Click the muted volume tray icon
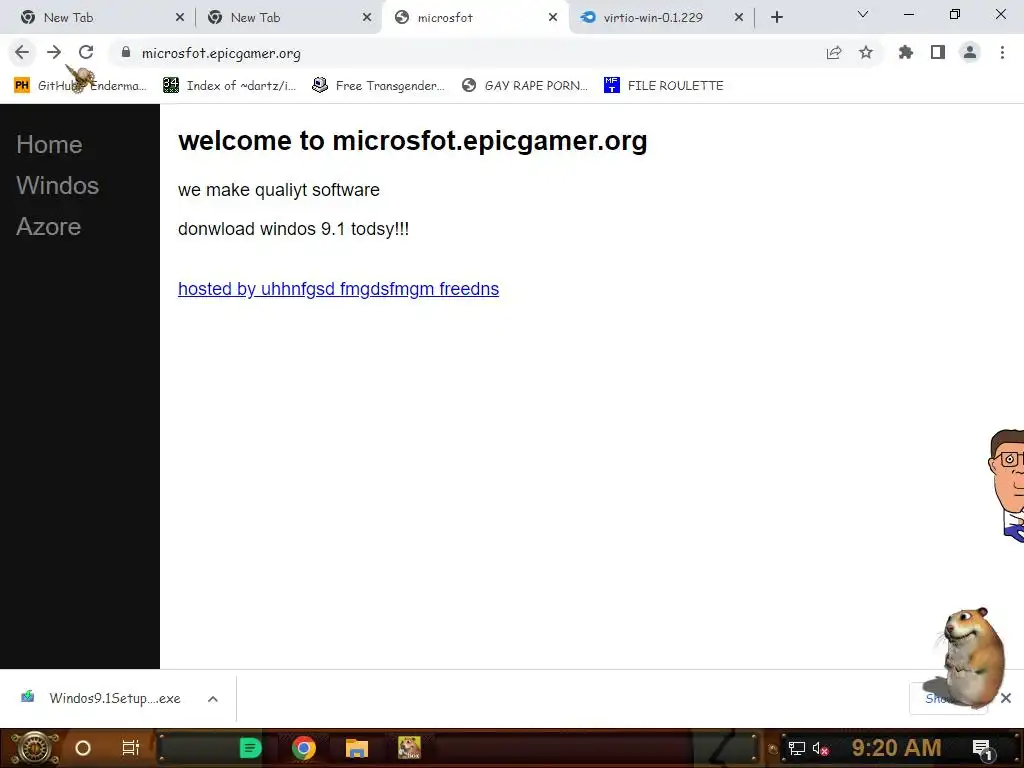 (820, 748)
